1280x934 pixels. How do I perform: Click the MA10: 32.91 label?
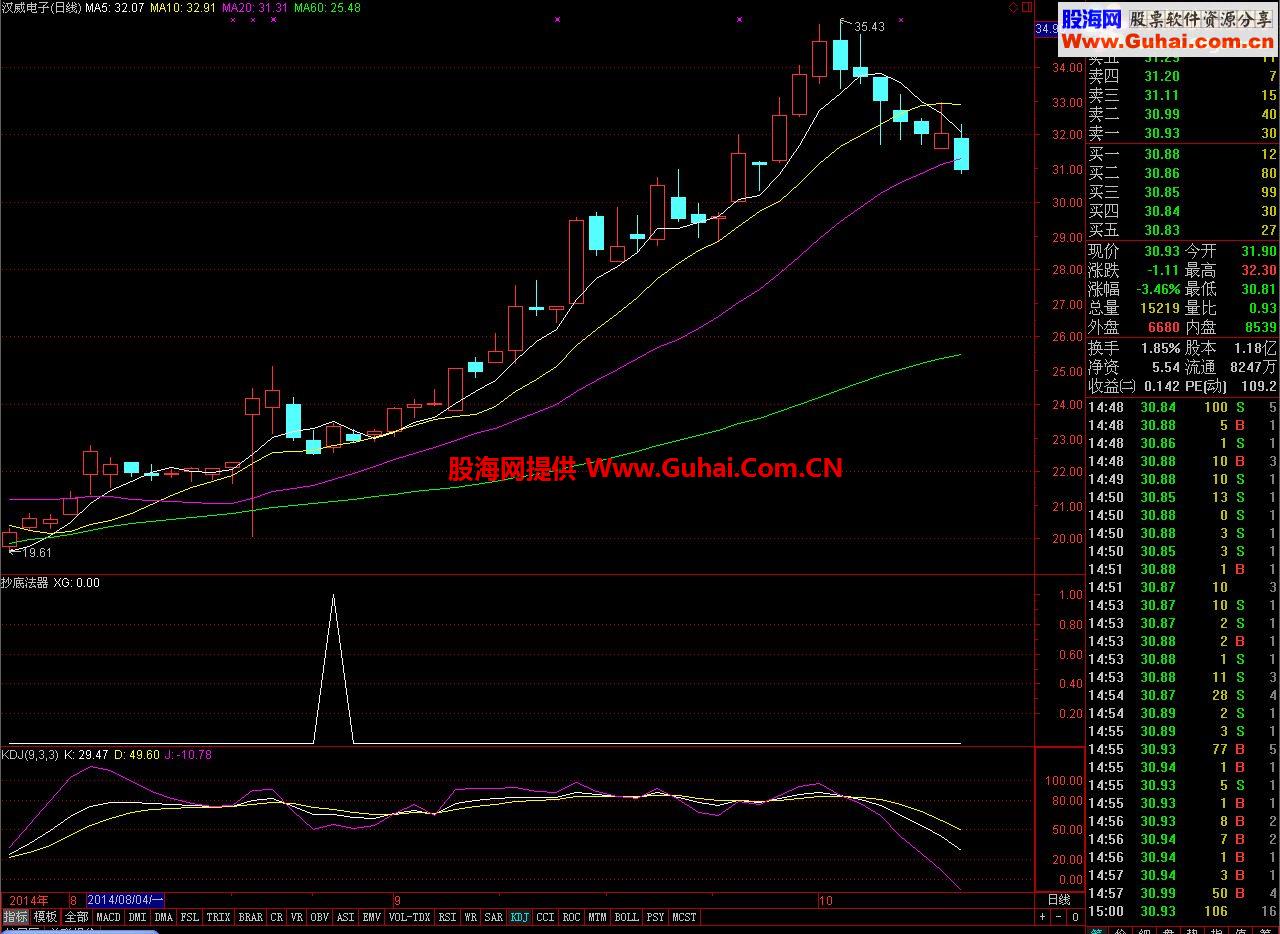click(183, 7)
